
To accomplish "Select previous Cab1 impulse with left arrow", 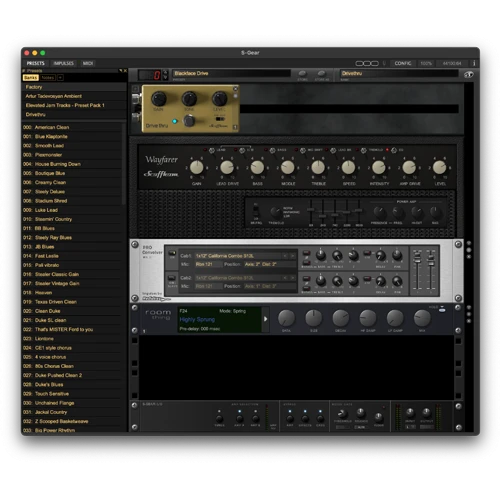I will coord(285,256).
